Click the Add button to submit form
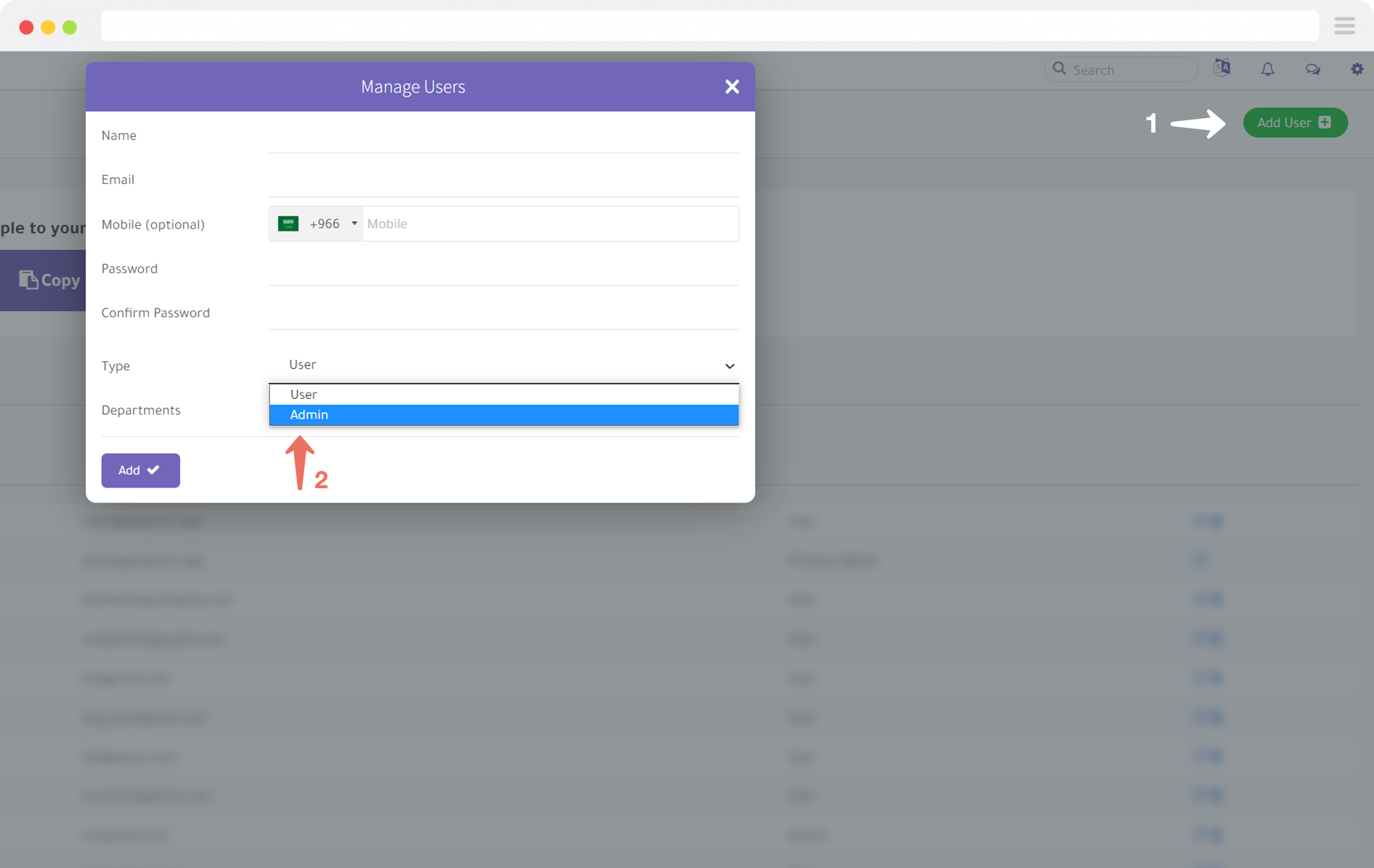 [x=140, y=469]
